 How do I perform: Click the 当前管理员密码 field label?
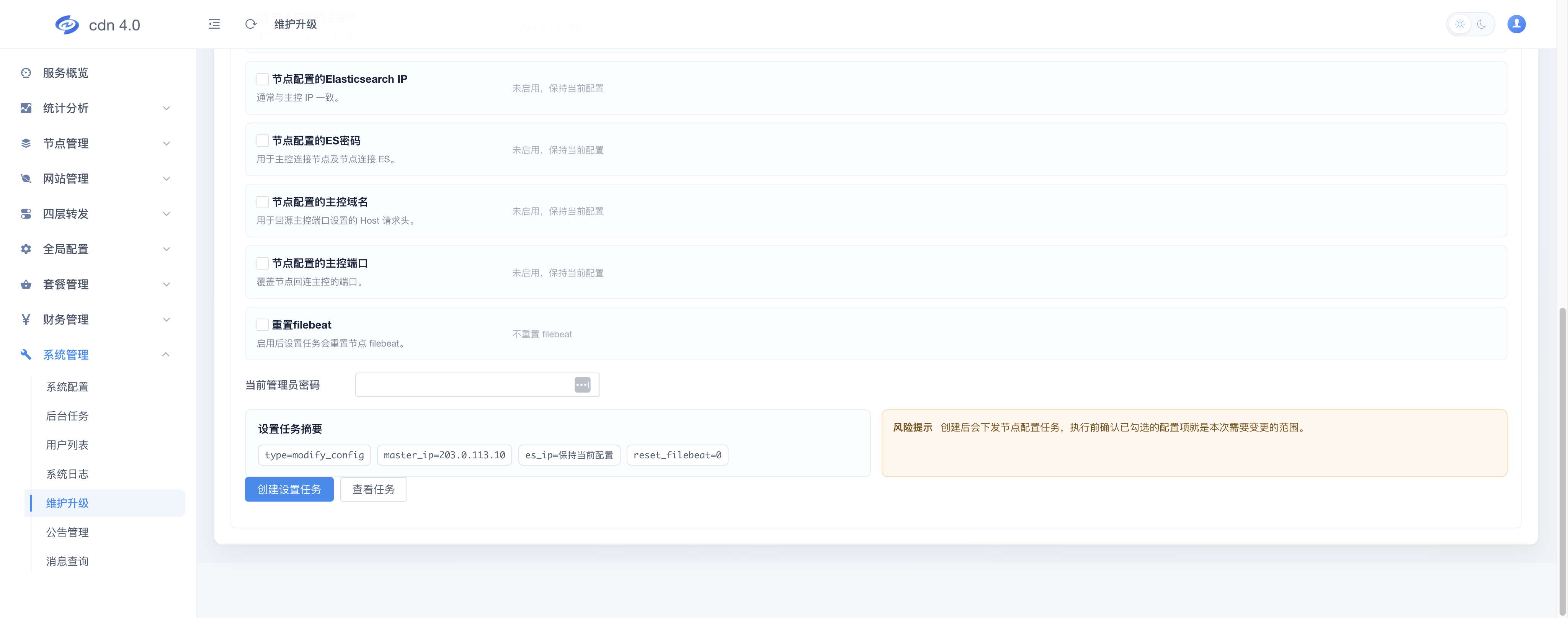pos(283,385)
